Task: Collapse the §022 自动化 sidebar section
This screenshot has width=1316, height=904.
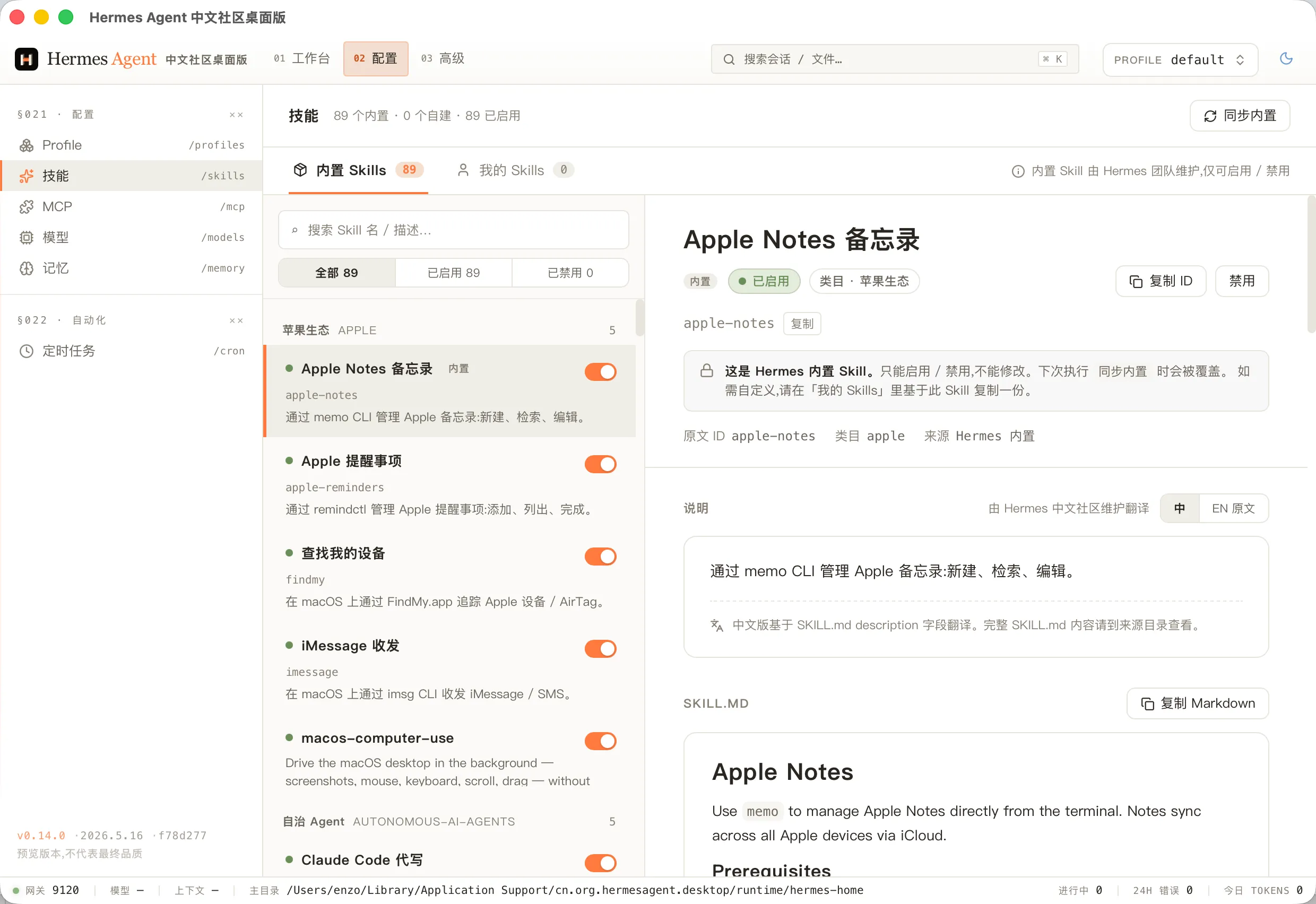Action: (x=236, y=320)
